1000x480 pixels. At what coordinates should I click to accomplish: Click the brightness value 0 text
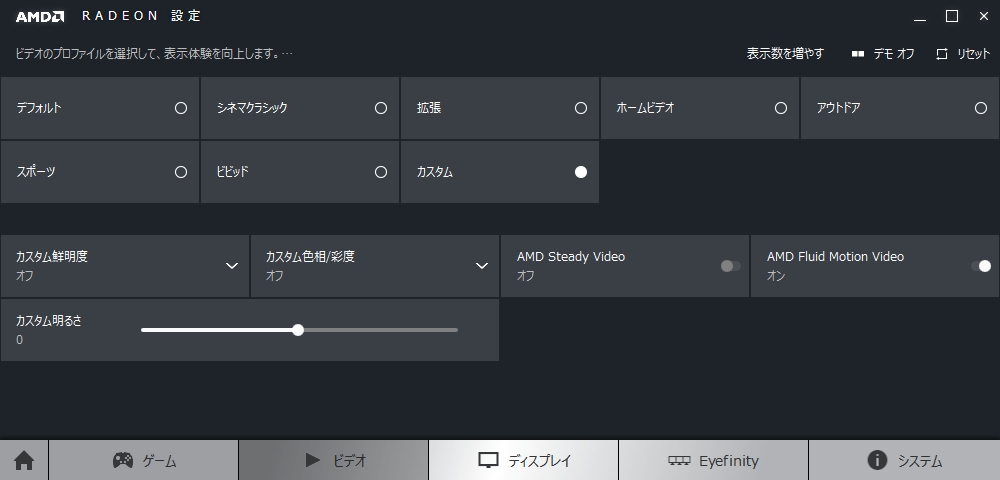(x=19, y=340)
